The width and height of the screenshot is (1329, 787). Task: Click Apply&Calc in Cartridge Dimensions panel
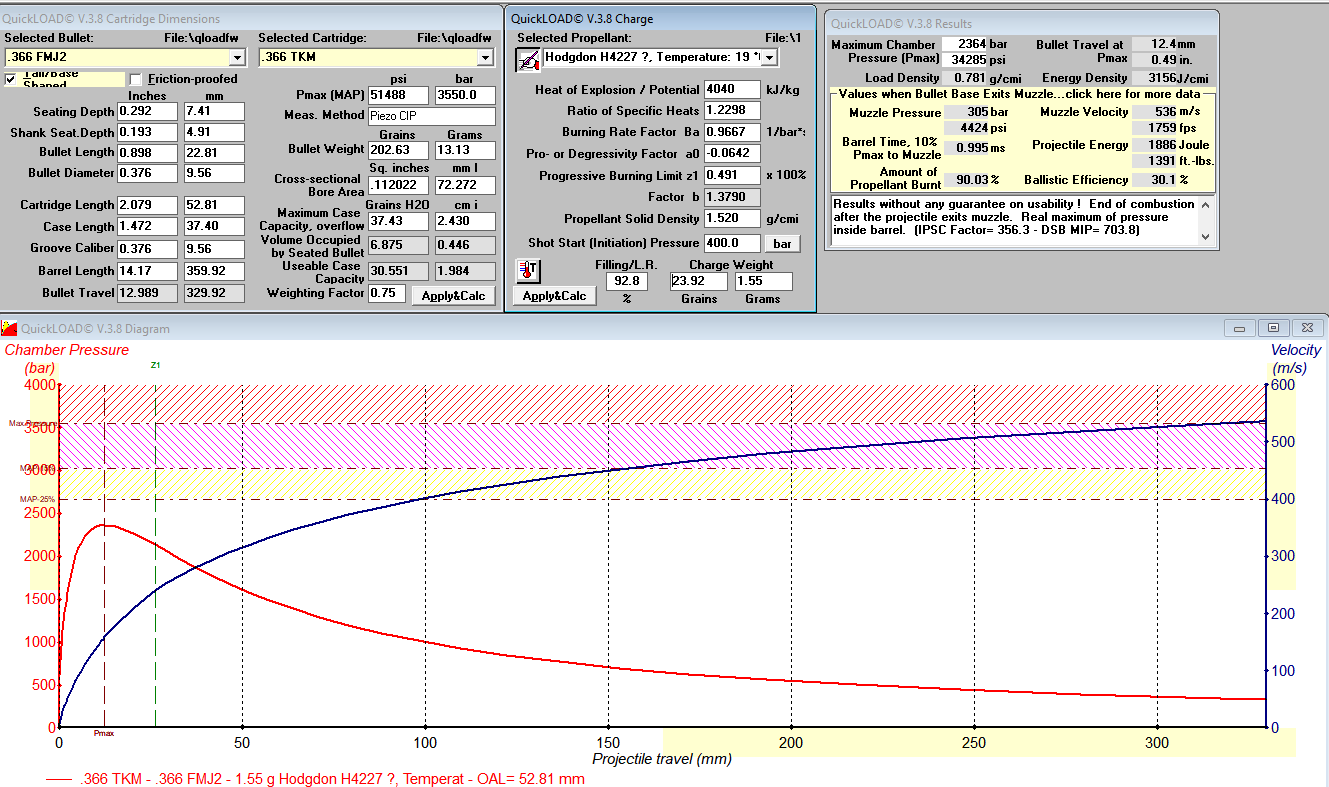pyautogui.click(x=453, y=296)
